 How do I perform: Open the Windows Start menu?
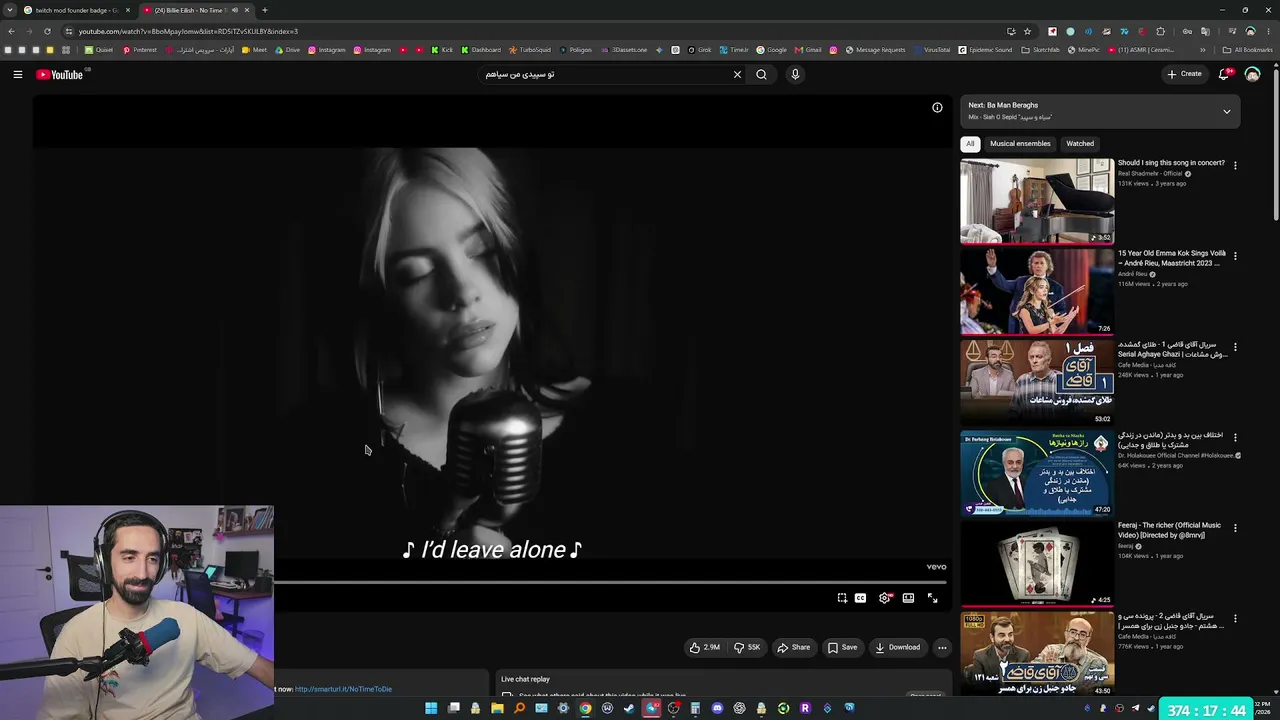(x=431, y=709)
